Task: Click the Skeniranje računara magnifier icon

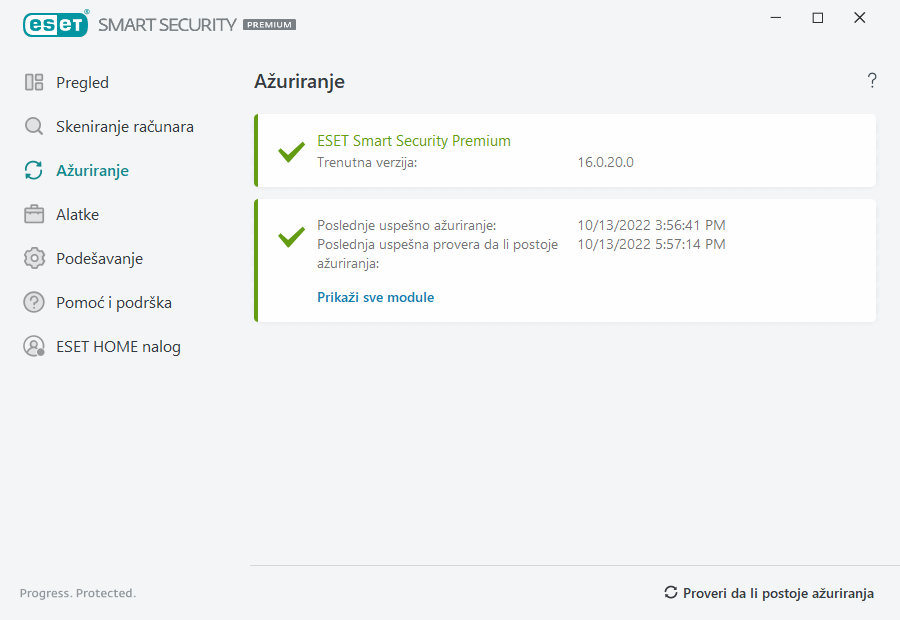Action: [34, 127]
